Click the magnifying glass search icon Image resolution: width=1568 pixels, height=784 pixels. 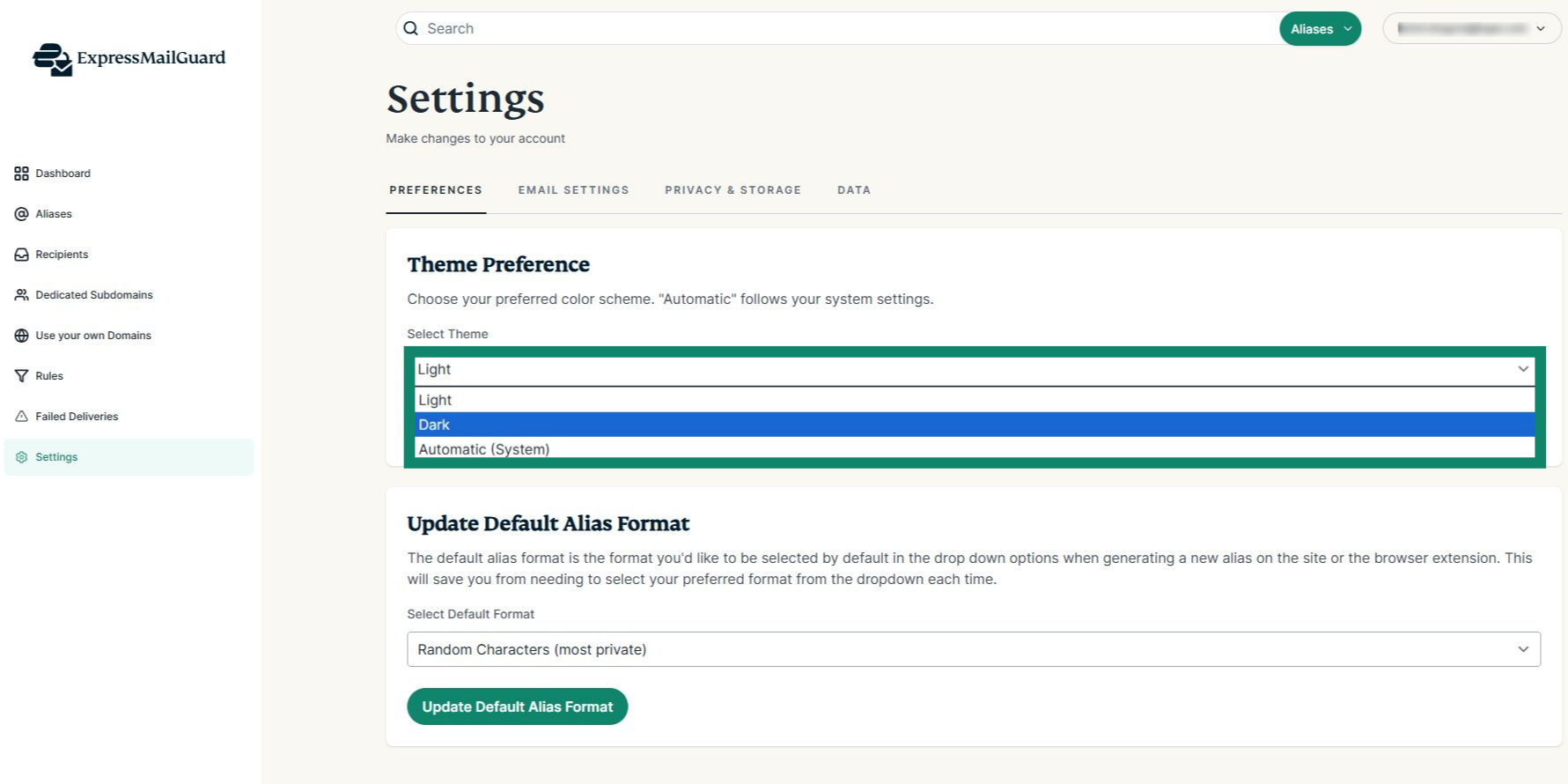point(410,28)
